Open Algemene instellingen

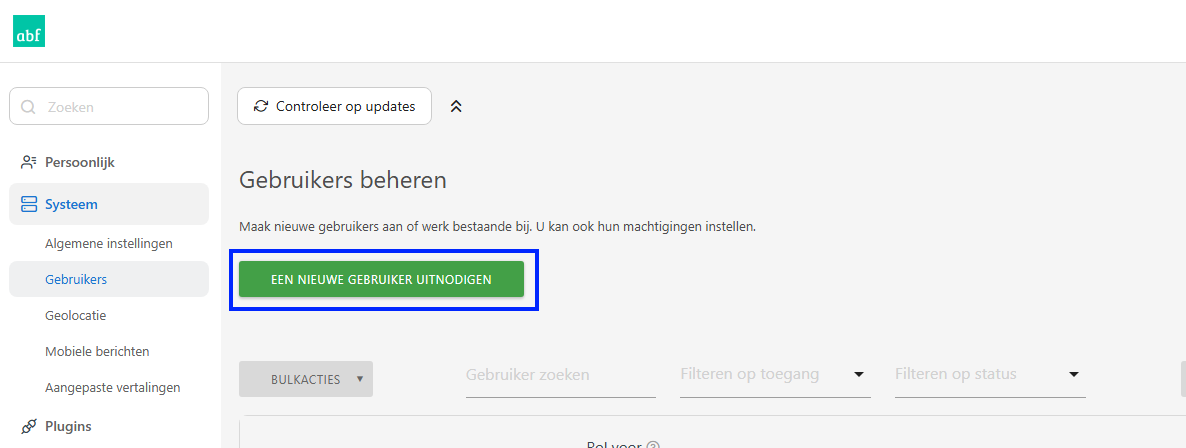coord(109,244)
